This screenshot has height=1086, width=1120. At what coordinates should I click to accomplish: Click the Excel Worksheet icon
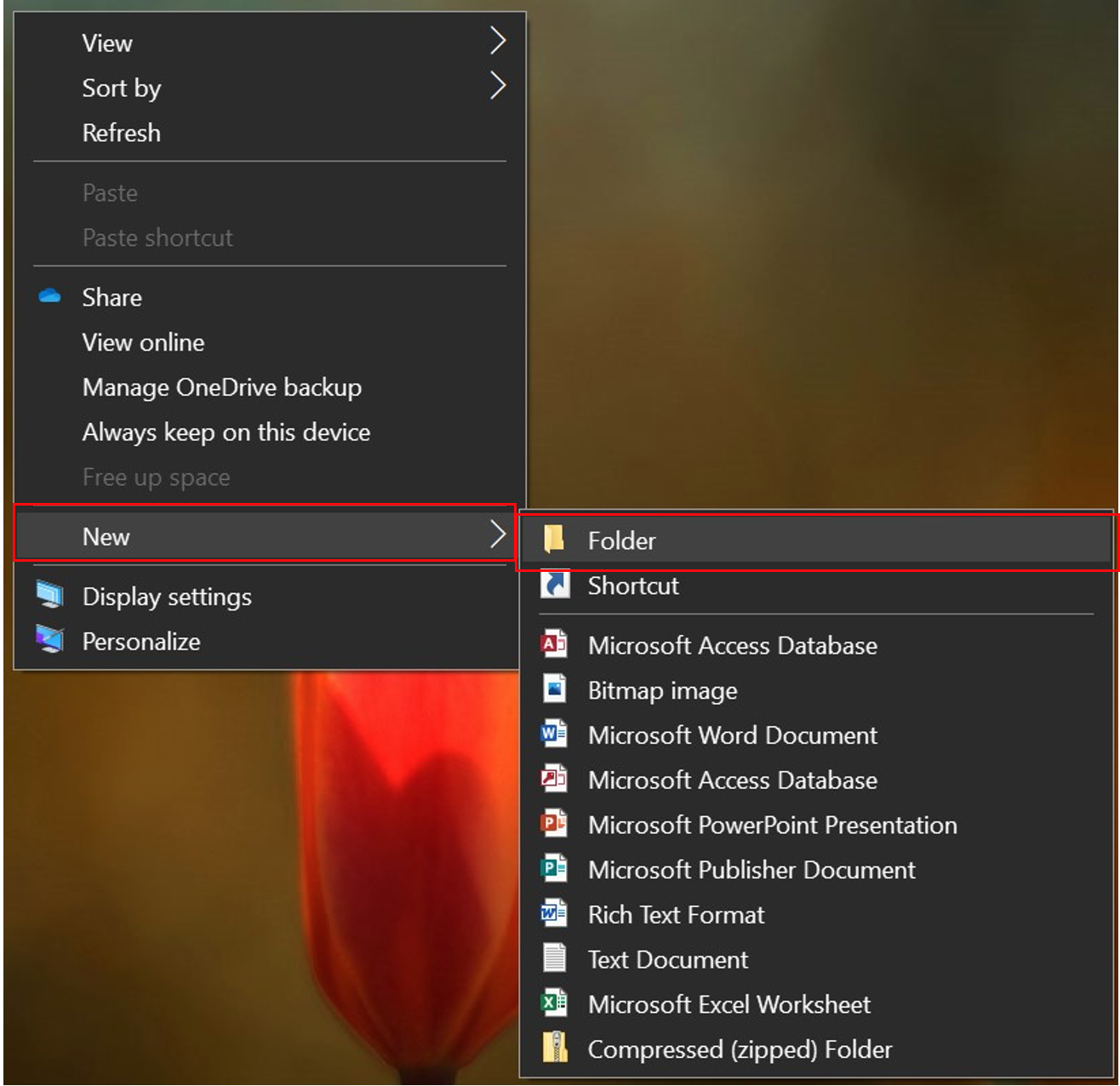(x=554, y=1003)
